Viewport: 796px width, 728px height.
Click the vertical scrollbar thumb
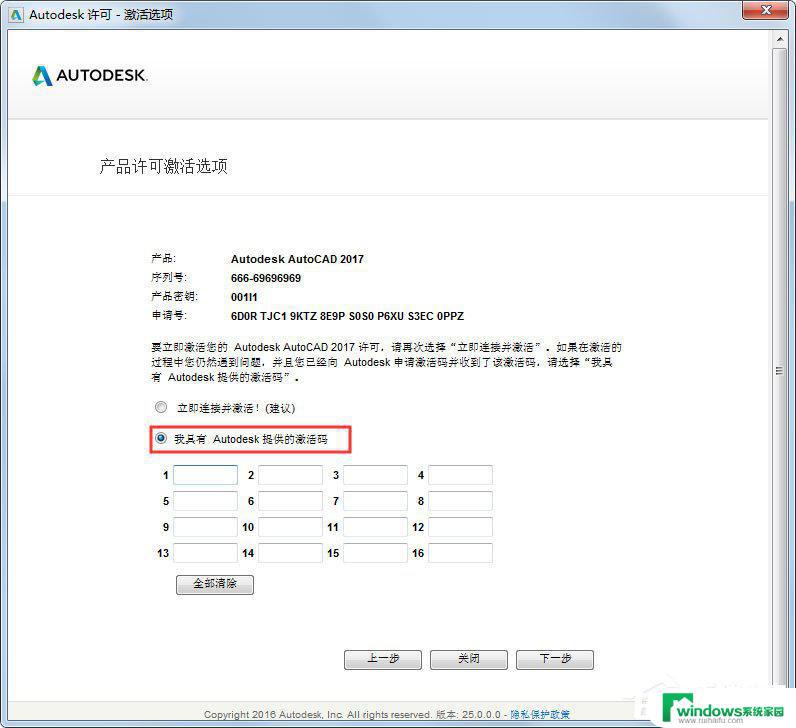point(780,371)
